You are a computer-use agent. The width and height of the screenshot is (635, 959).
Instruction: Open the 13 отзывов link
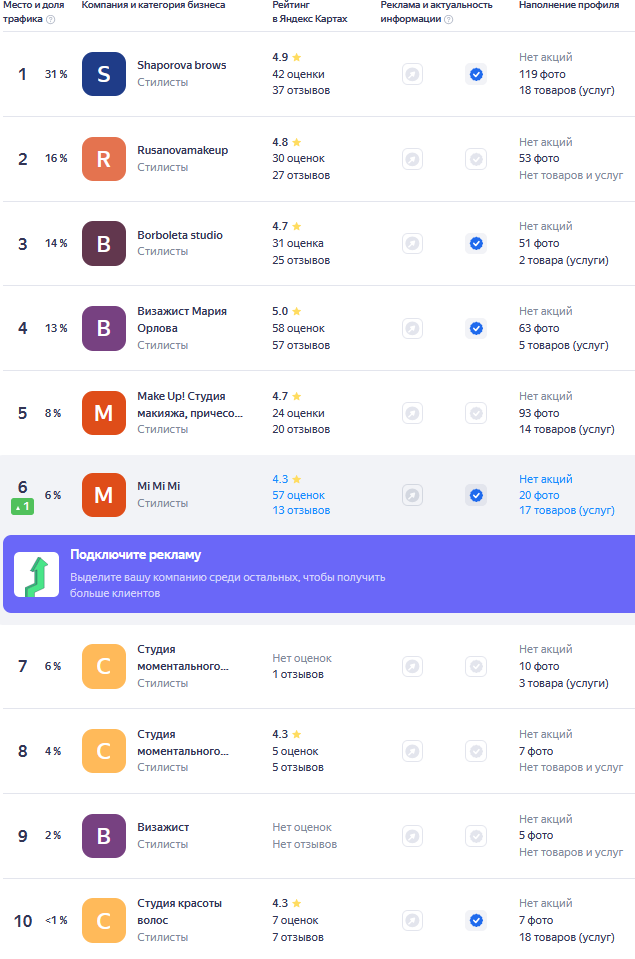[x=301, y=510]
